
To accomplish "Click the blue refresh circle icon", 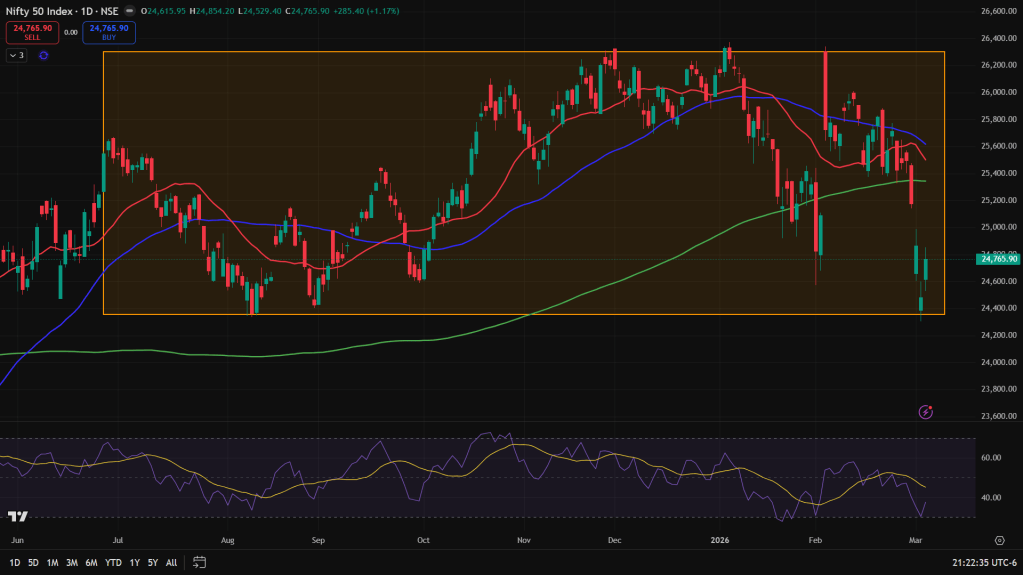I will point(44,55).
